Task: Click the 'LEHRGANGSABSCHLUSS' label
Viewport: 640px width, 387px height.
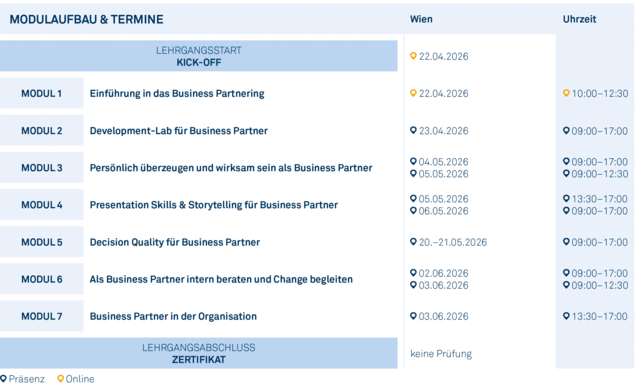Action: [x=199, y=347]
